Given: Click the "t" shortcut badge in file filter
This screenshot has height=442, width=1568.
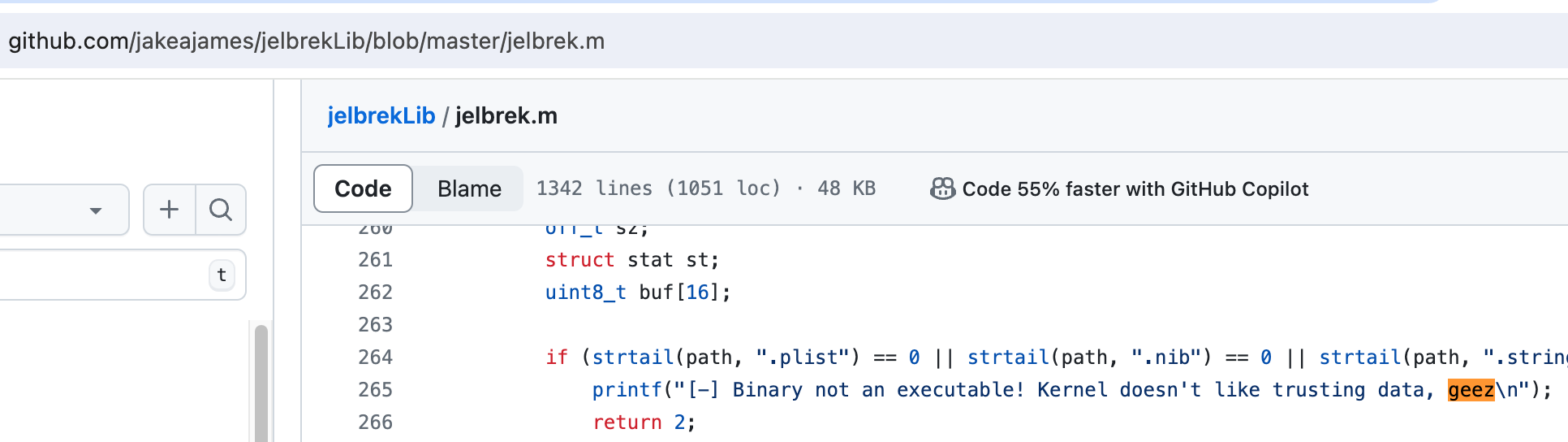Looking at the screenshot, I should (222, 275).
